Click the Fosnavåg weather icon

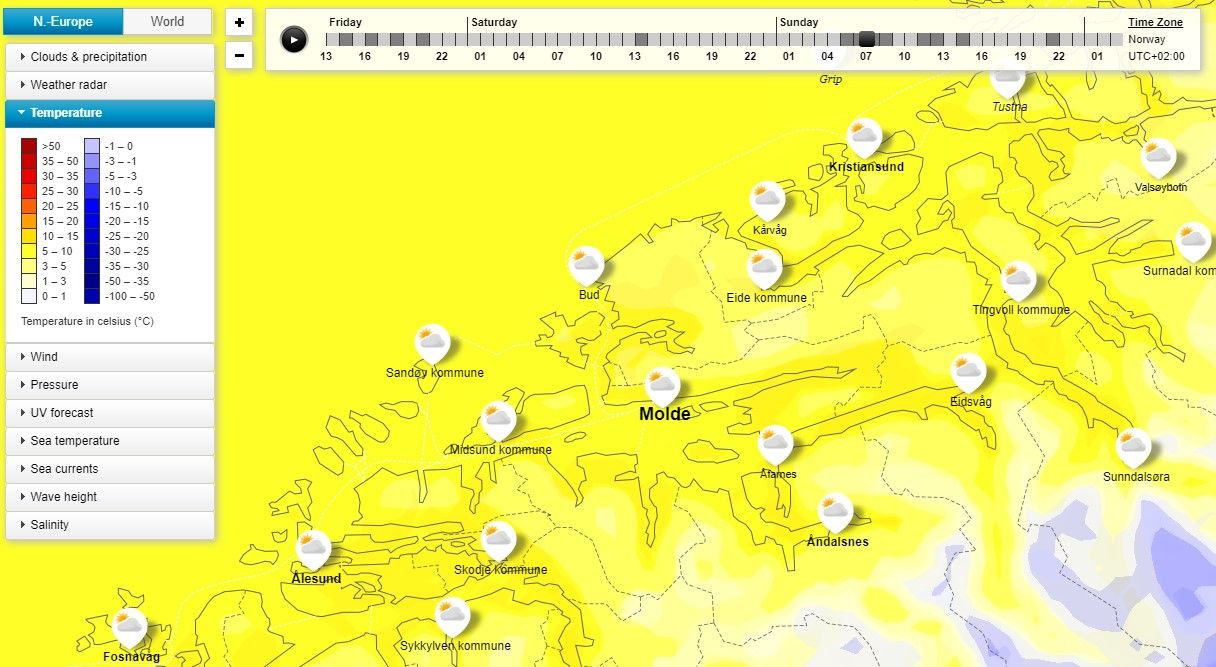point(129,627)
